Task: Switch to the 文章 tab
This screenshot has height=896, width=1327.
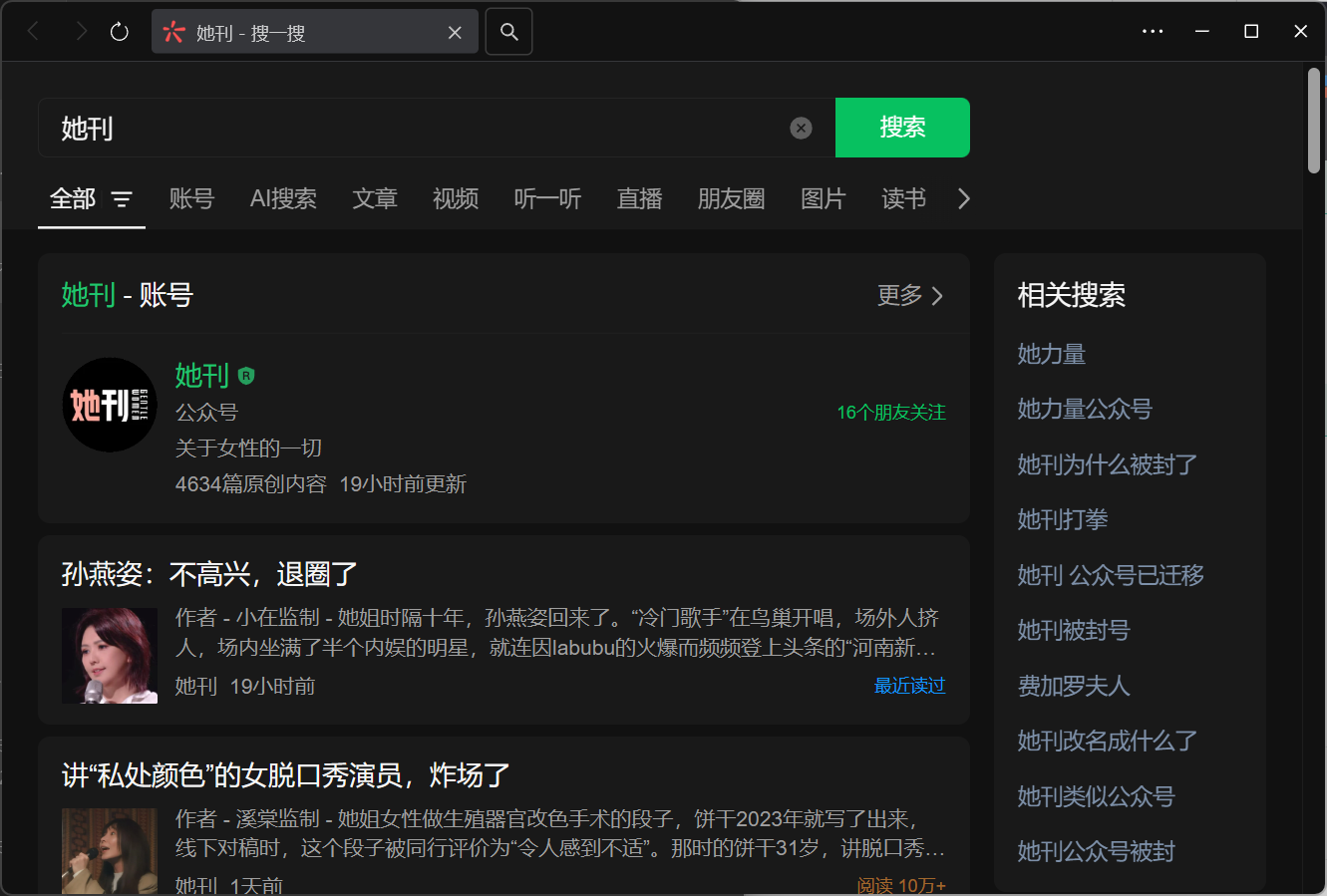Action: (375, 199)
